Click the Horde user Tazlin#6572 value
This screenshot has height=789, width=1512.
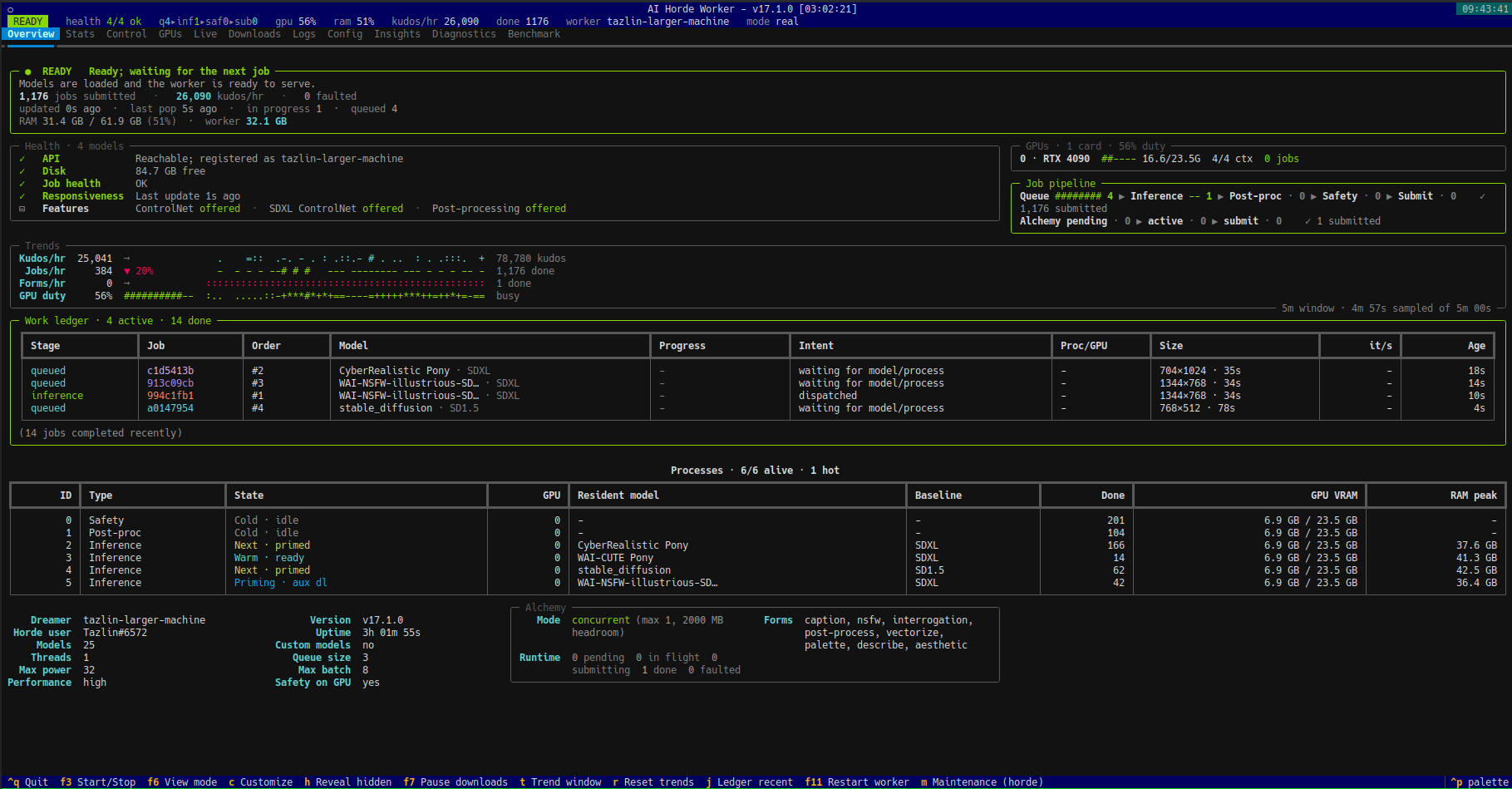pos(115,633)
